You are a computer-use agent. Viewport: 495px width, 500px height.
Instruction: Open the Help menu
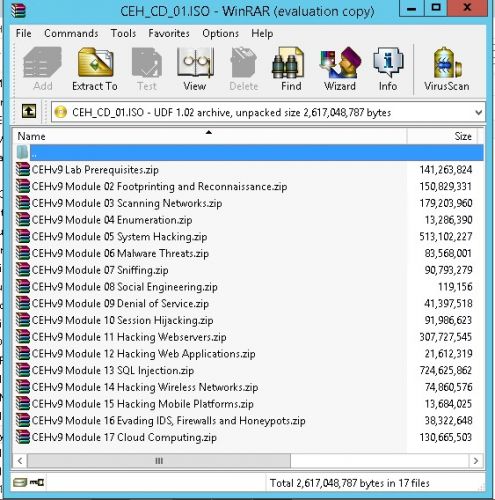[262, 33]
